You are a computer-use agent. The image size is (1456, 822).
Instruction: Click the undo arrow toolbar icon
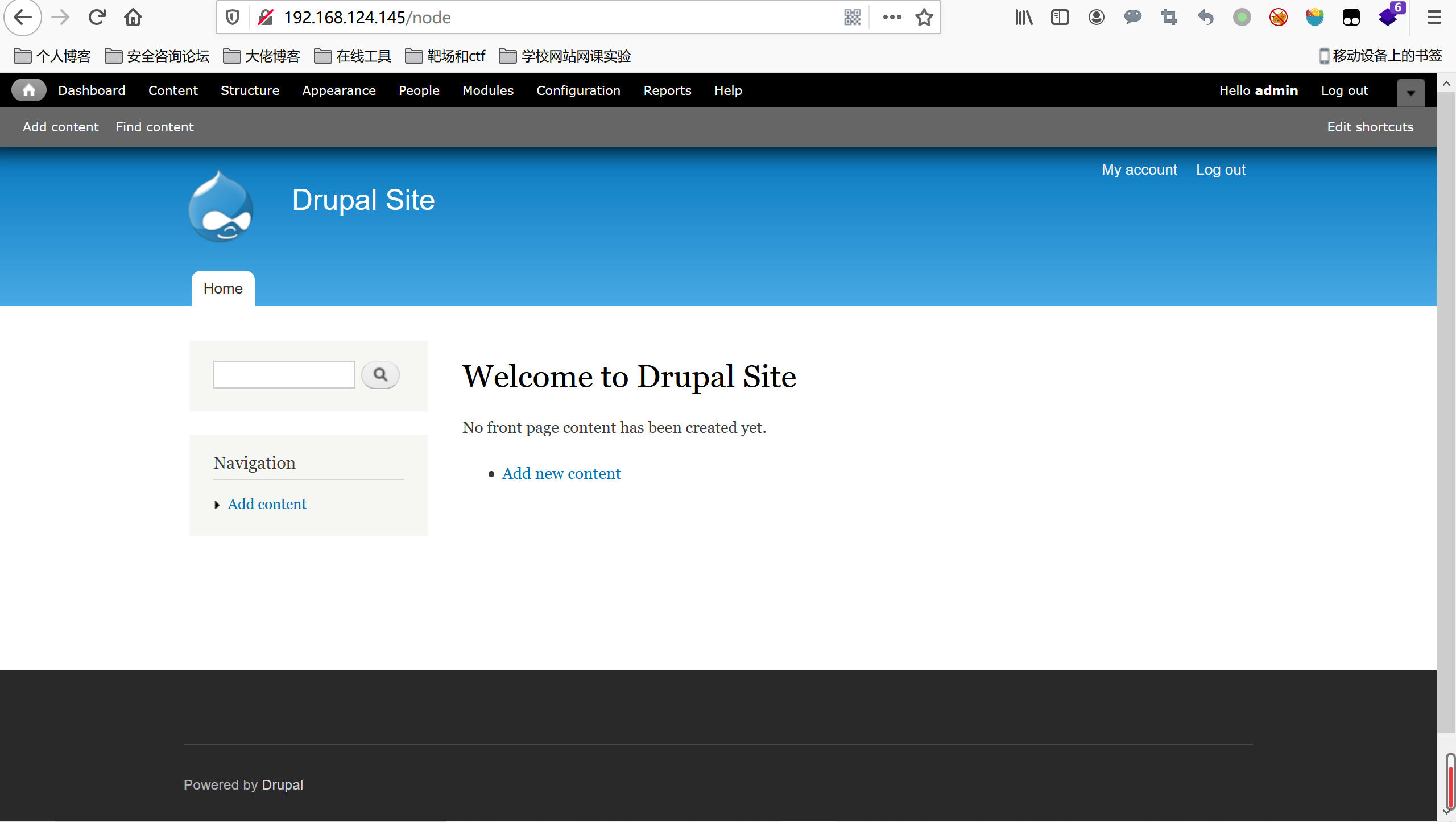tap(1206, 18)
